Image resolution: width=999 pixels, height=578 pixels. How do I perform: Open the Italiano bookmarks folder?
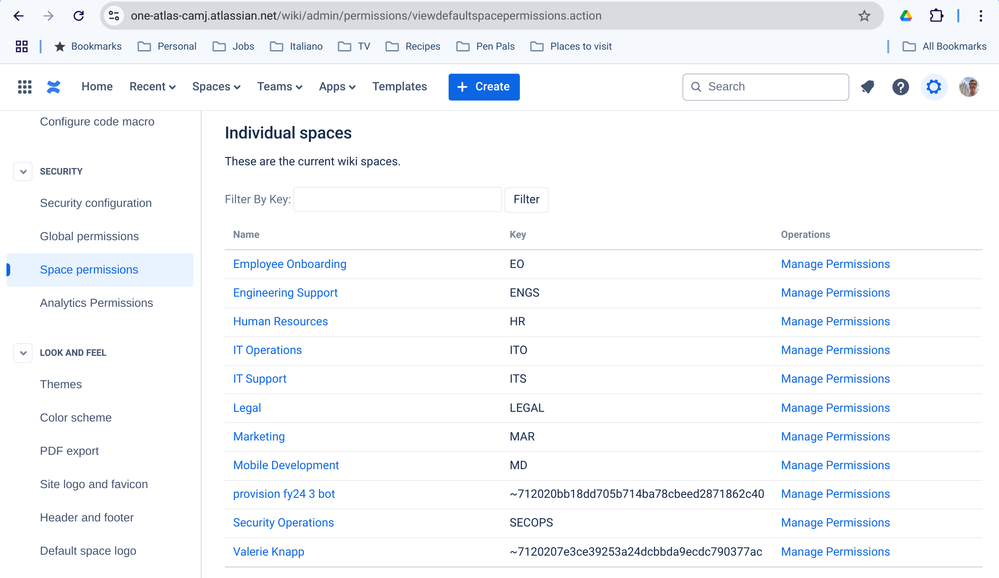pos(296,47)
